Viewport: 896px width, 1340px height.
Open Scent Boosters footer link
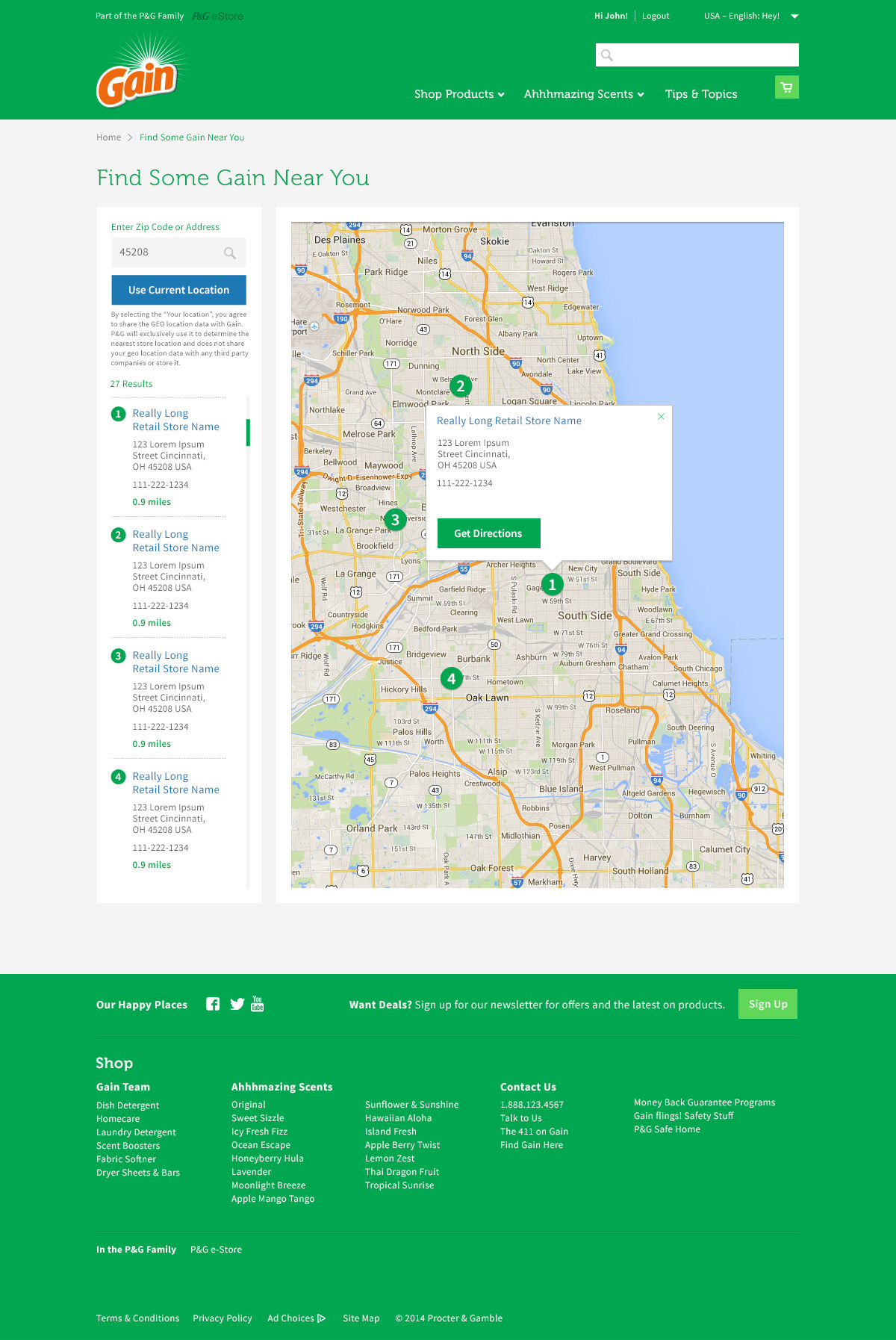(128, 1146)
